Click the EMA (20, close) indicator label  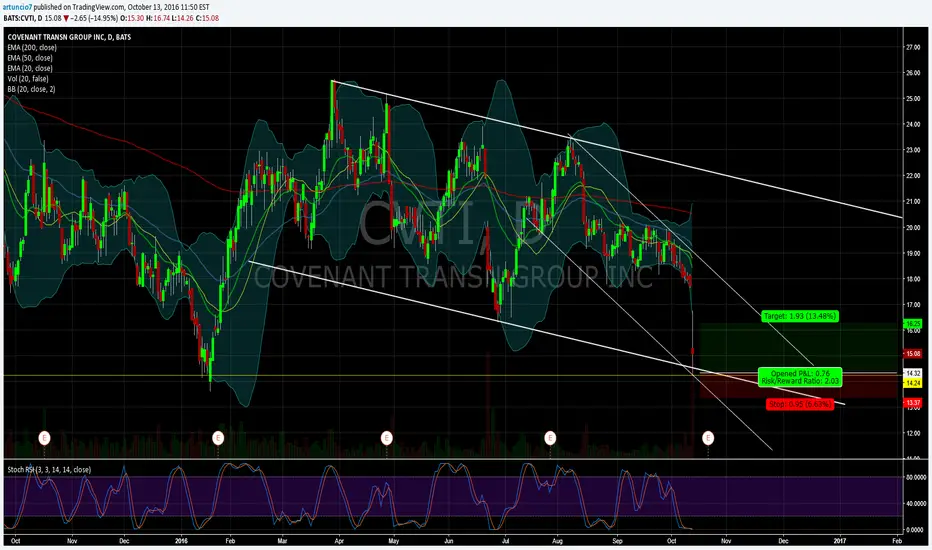(30, 68)
